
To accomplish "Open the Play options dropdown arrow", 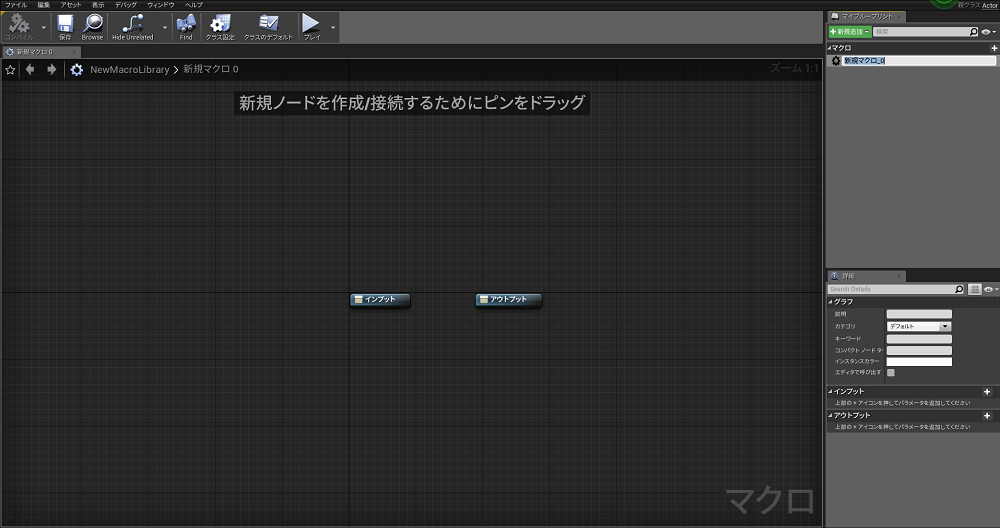I will pos(333,27).
